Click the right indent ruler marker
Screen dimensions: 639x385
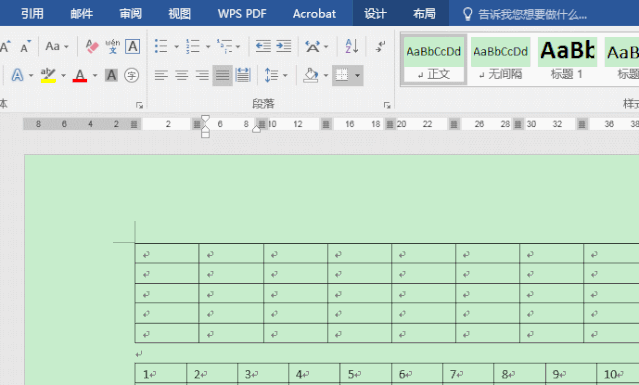[x=256, y=129]
